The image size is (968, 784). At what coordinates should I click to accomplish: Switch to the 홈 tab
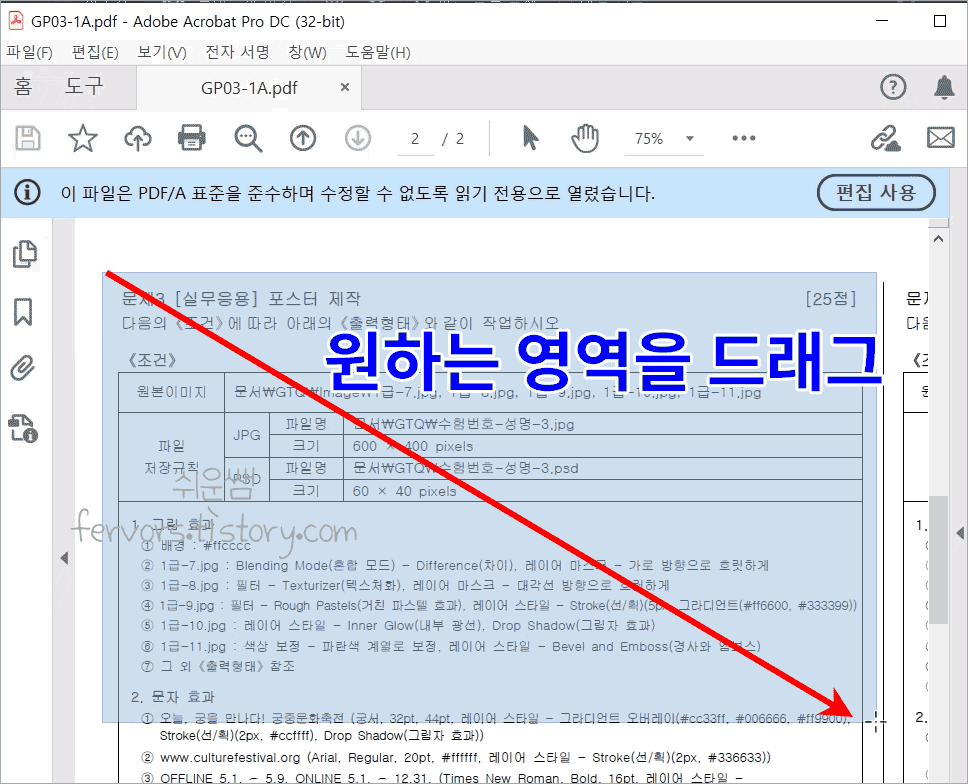(23, 87)
